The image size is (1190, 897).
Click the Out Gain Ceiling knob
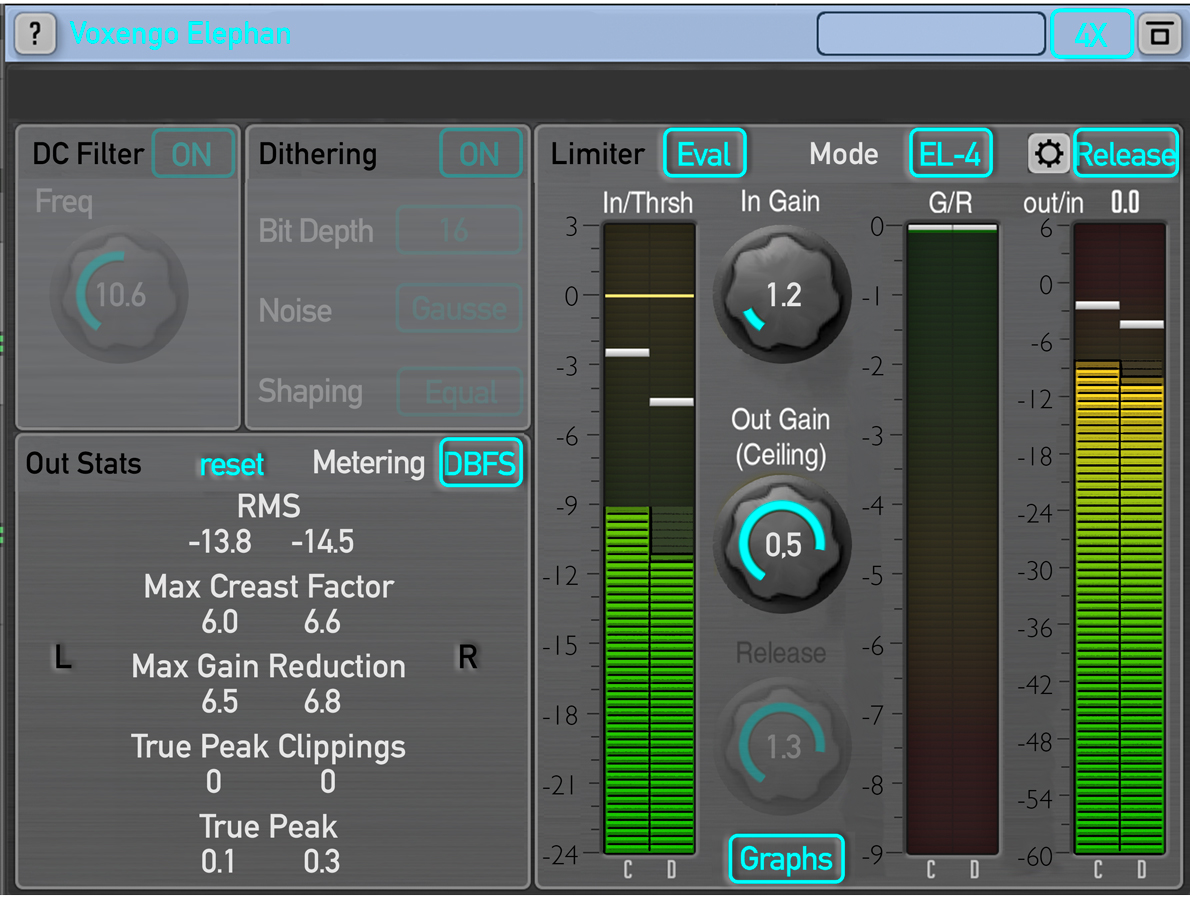pyautogui.click(x=782, y=543)
